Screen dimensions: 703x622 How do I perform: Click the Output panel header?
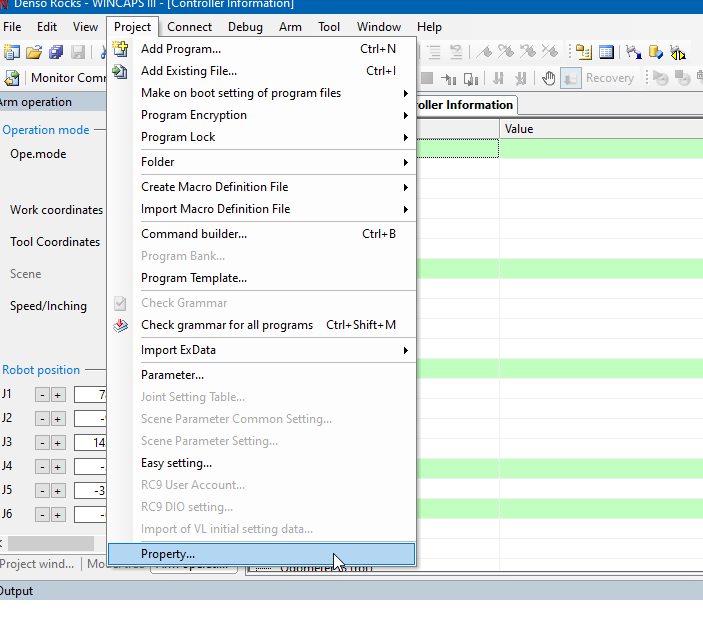pos(352,591)
